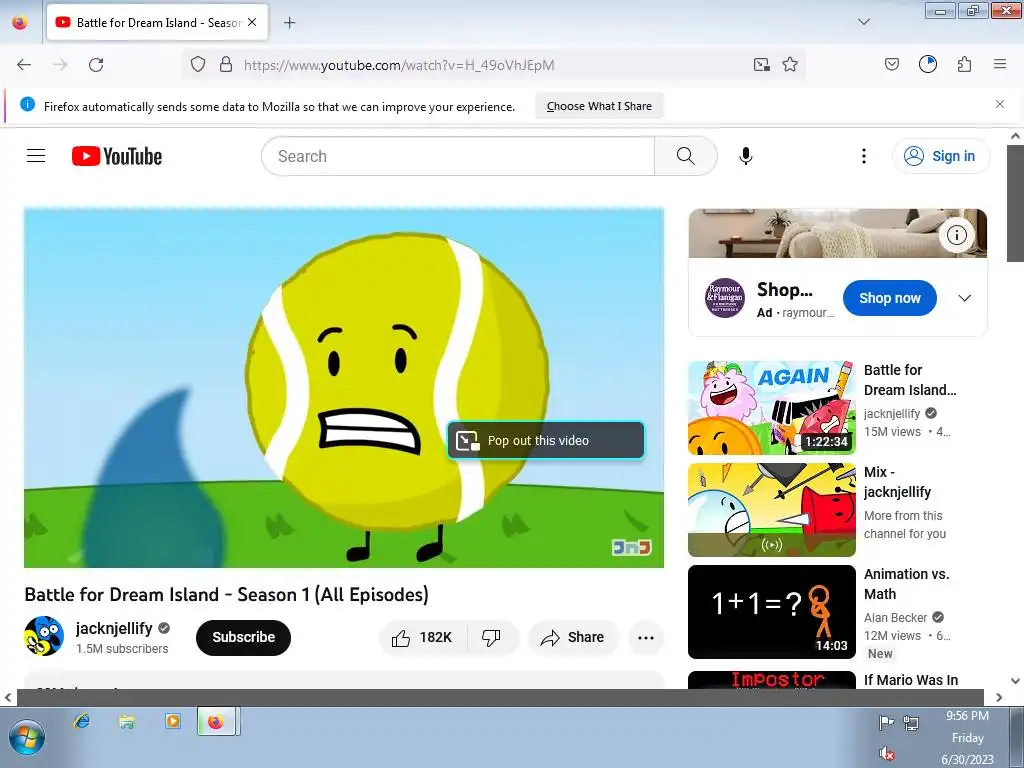This screenshot has width=1024, height=768.
Task: Open Windows Media Player from the taskbar
Action: tap(172, 721)
